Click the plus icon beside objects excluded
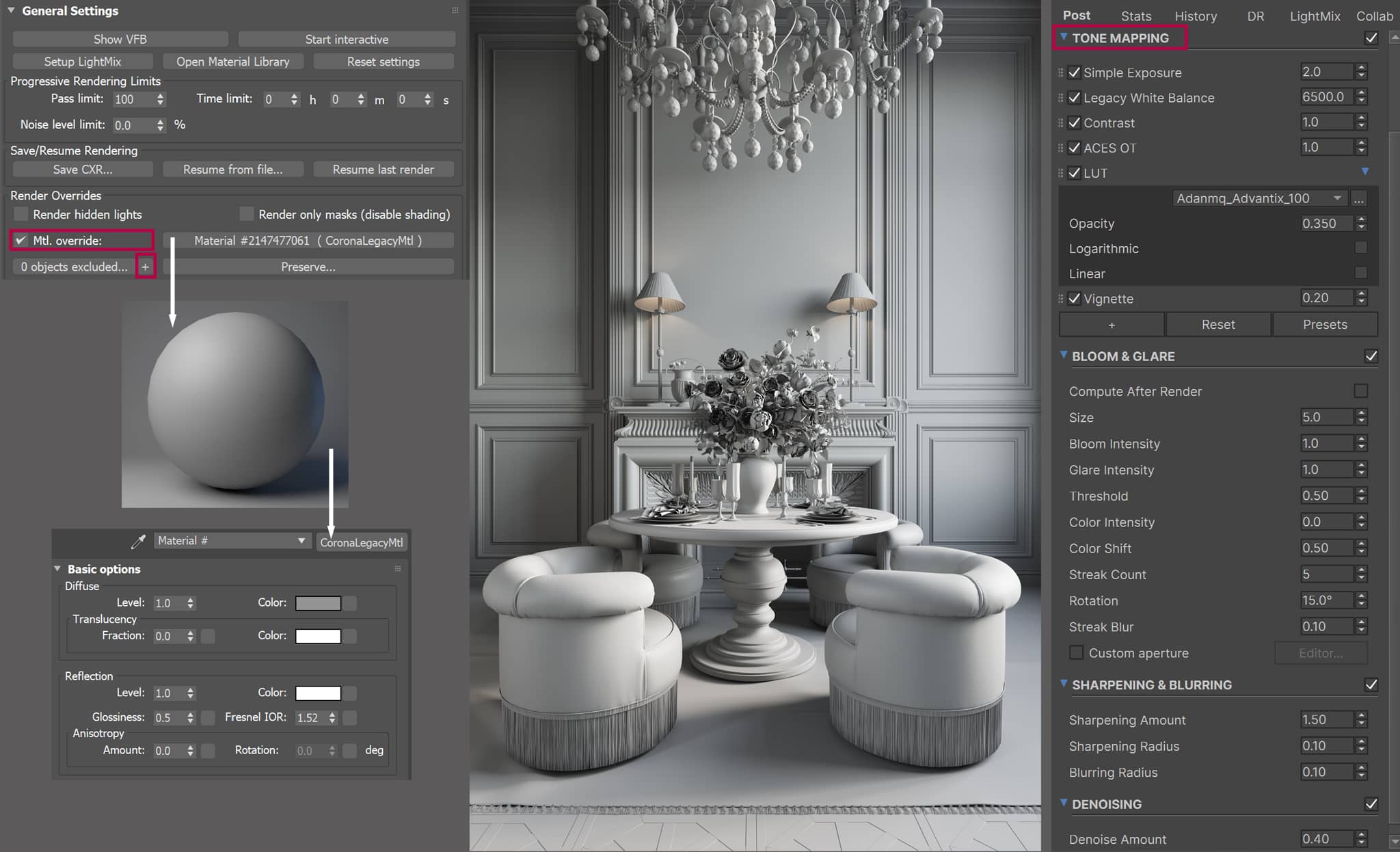 145,267
